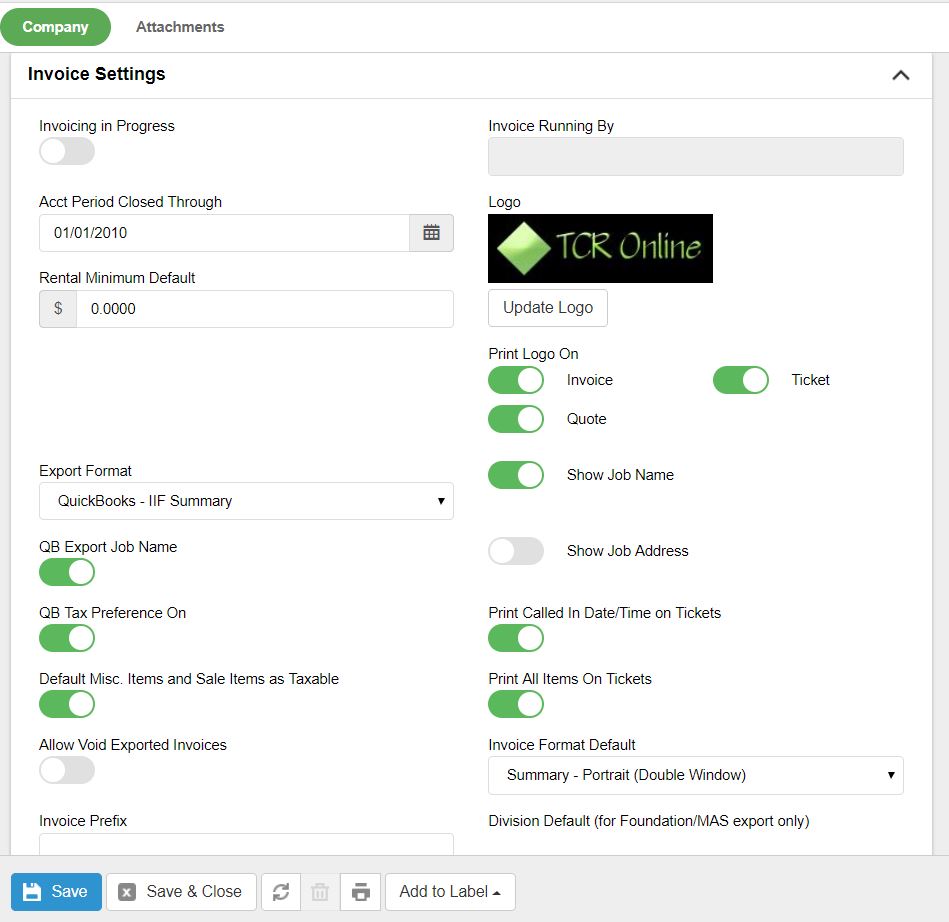Viewport: 949px width, 922px height.
Task: Toggle Allow Void Exported Invoices on
Action: point(67,770)
